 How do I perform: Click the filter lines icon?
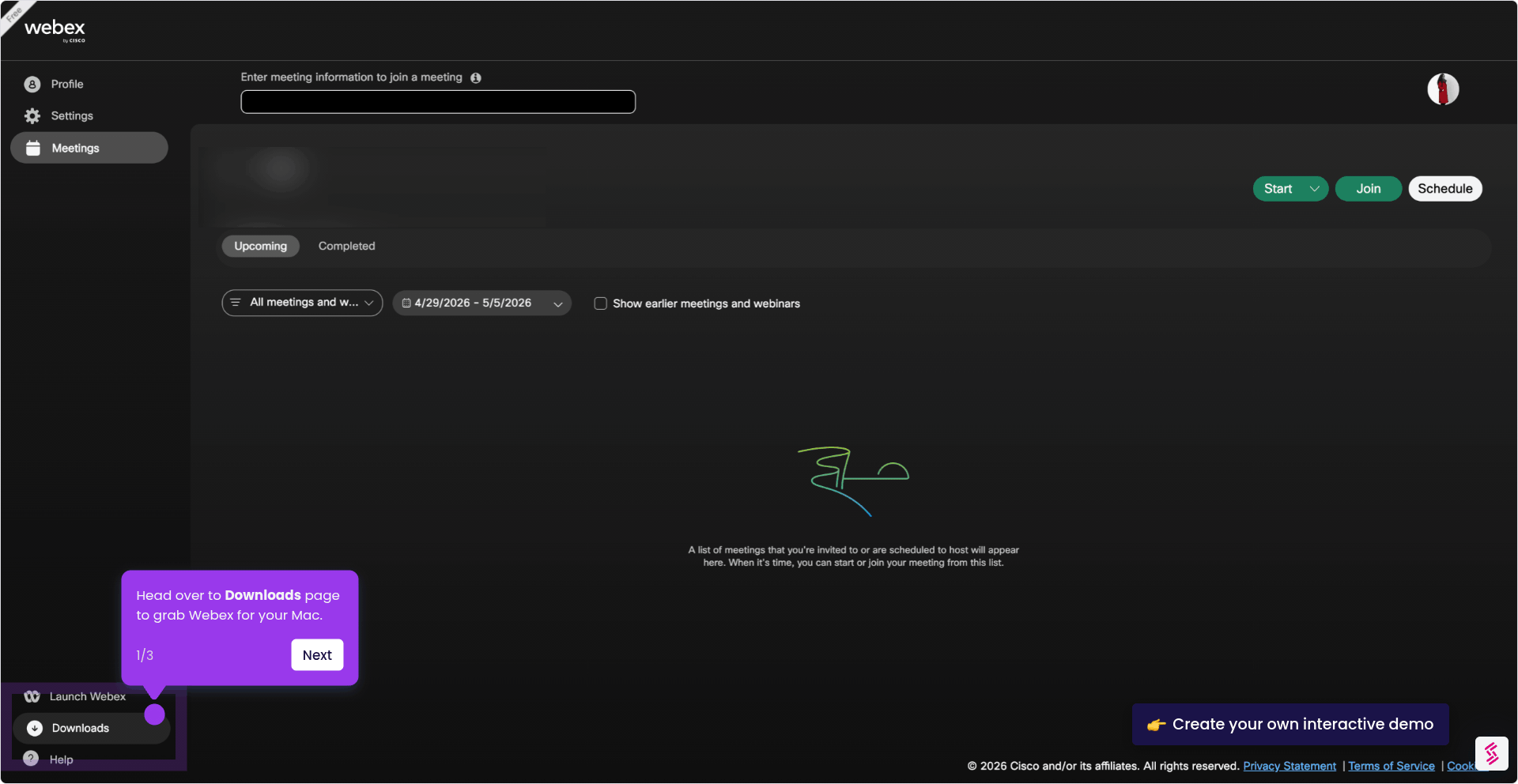(236, 303)
